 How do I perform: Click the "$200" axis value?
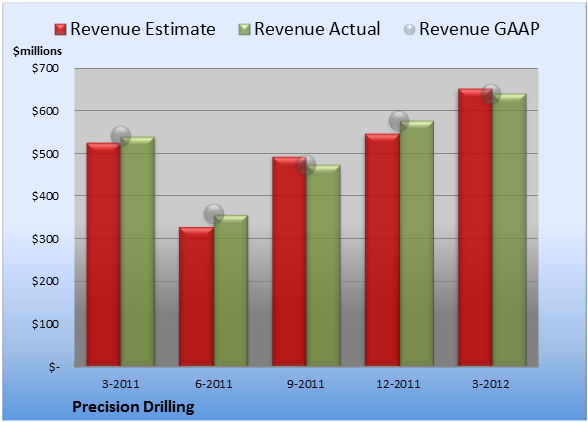click(45, 281)
